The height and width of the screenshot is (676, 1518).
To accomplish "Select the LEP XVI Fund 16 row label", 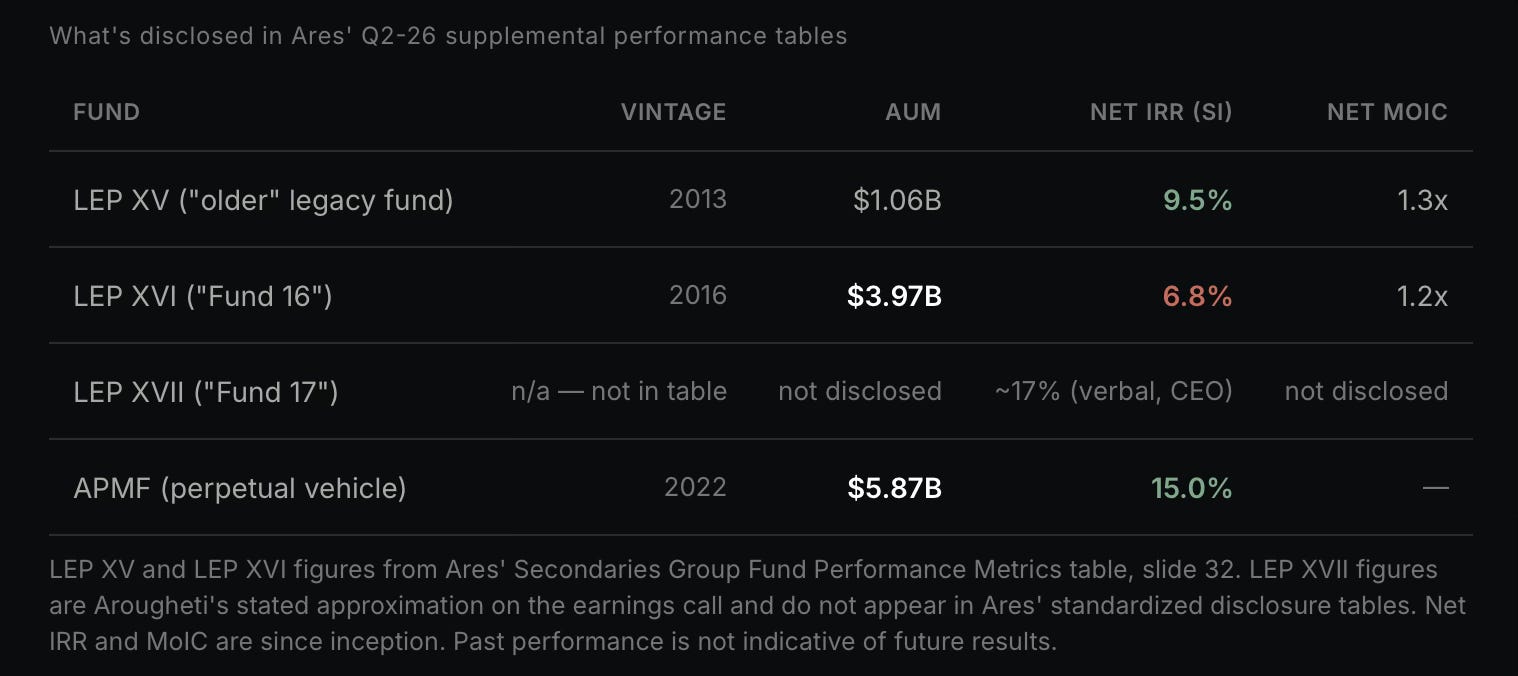I will tap(203, 297).
